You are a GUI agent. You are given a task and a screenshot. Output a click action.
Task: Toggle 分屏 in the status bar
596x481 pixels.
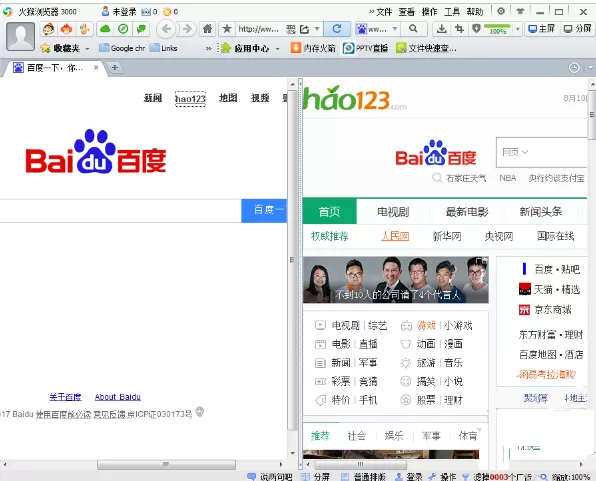click(x=315, y=476)
